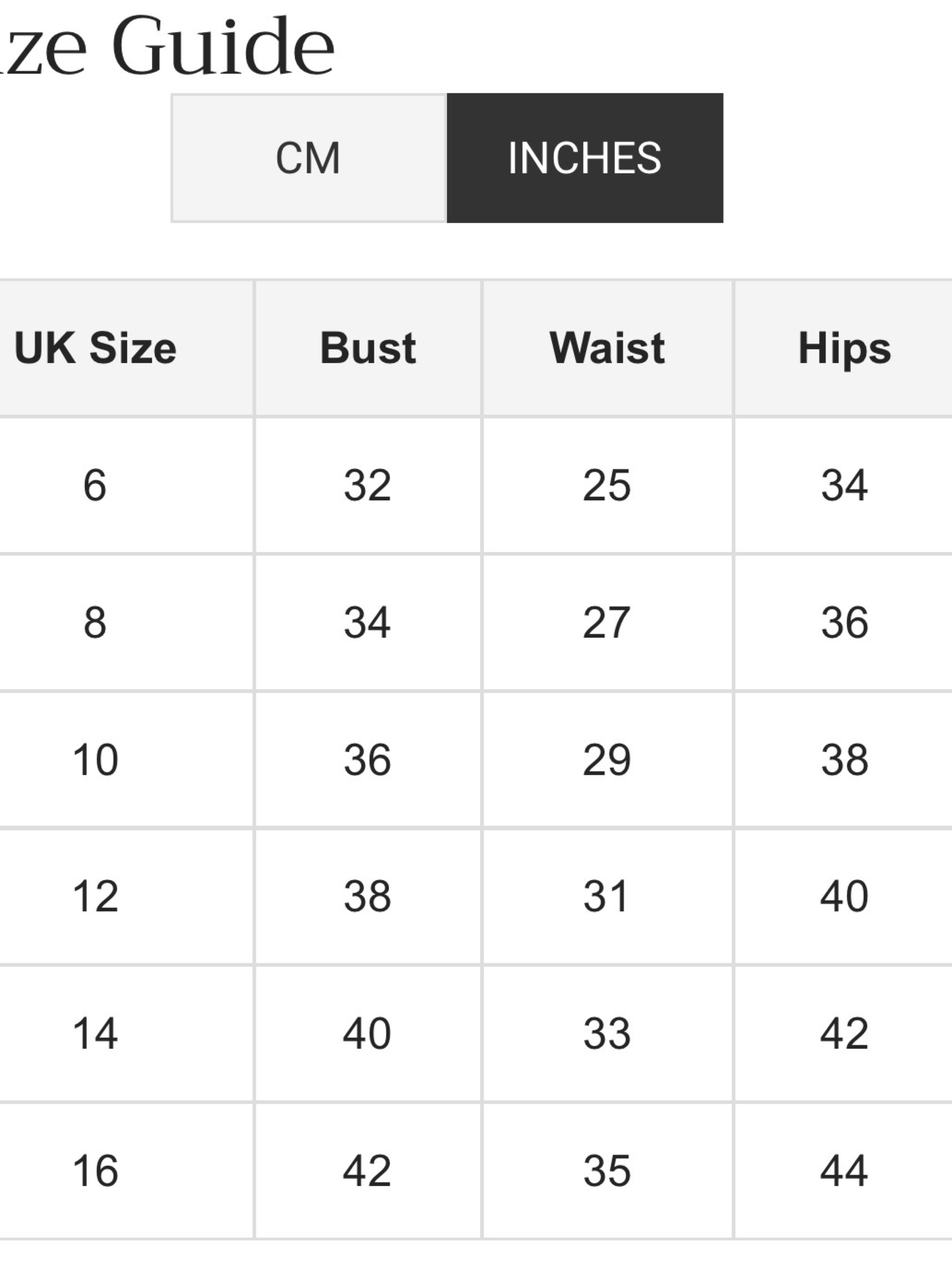Click the UK Size column header
The height and width of the screenshot is (1273, 952).
point(95,348)
